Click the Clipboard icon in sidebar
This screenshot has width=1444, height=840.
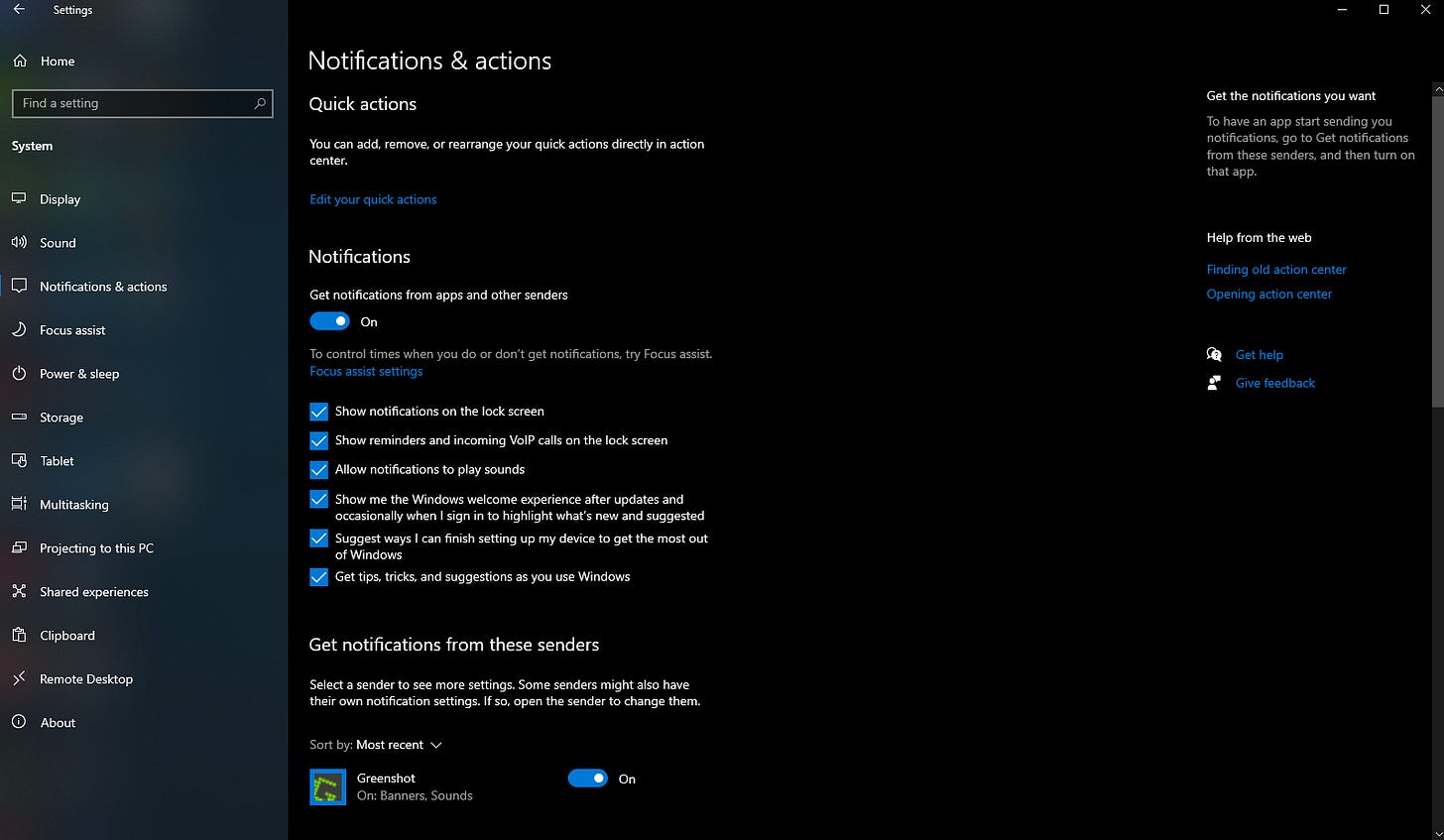click(19, 635)
